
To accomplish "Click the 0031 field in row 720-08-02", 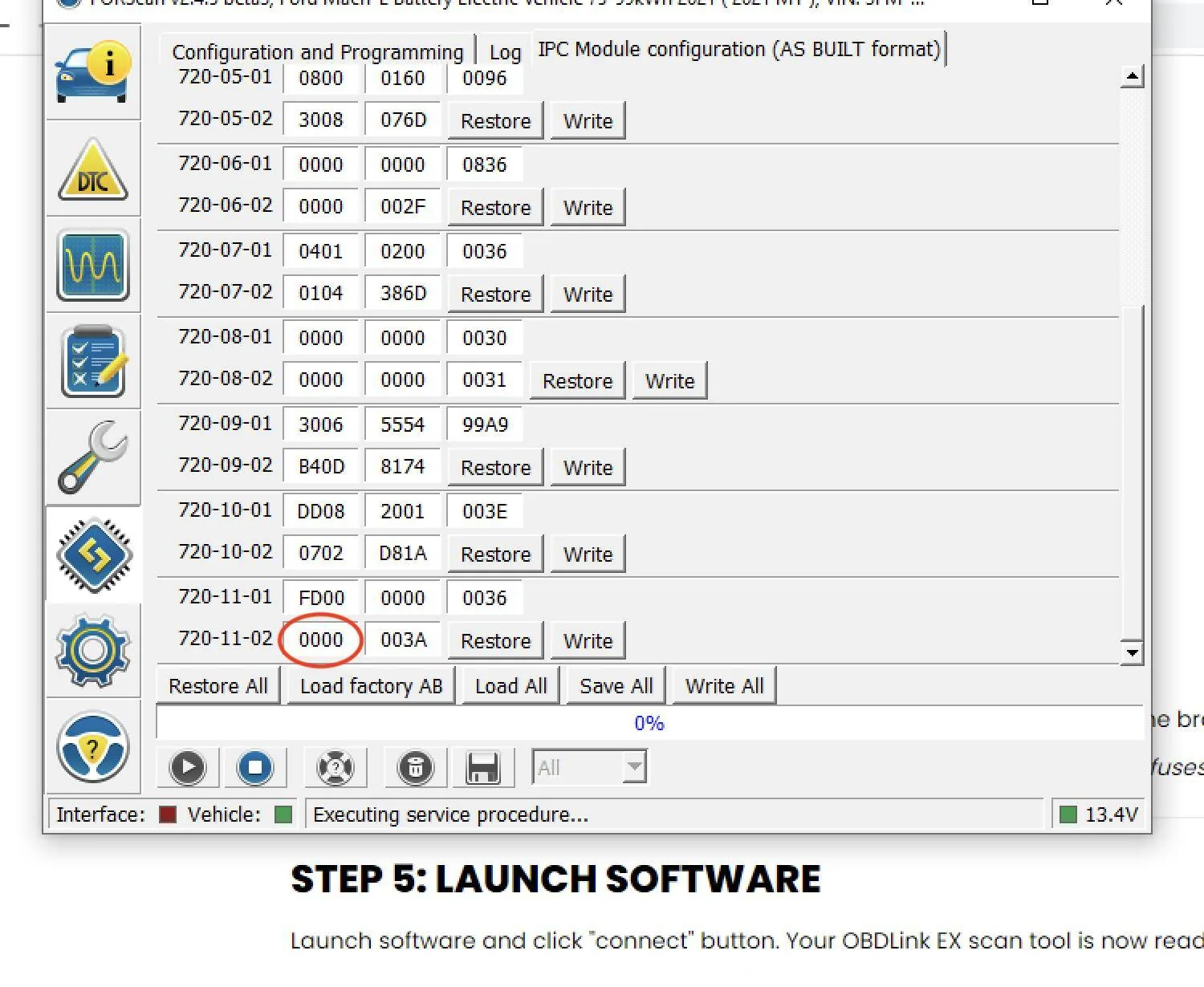I will pyautogui.click(x=485, y=380).
